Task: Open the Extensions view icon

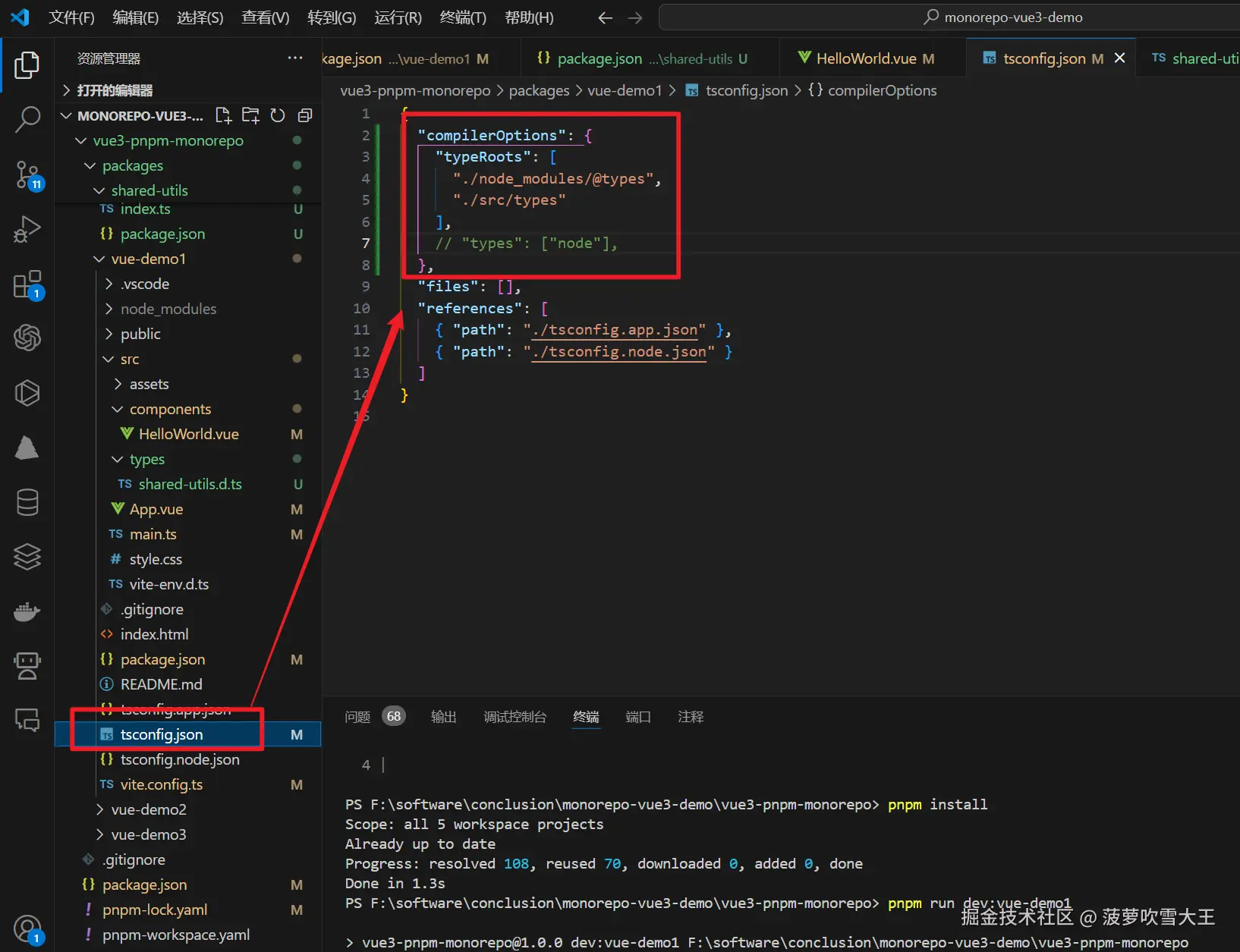Action: 27,284
